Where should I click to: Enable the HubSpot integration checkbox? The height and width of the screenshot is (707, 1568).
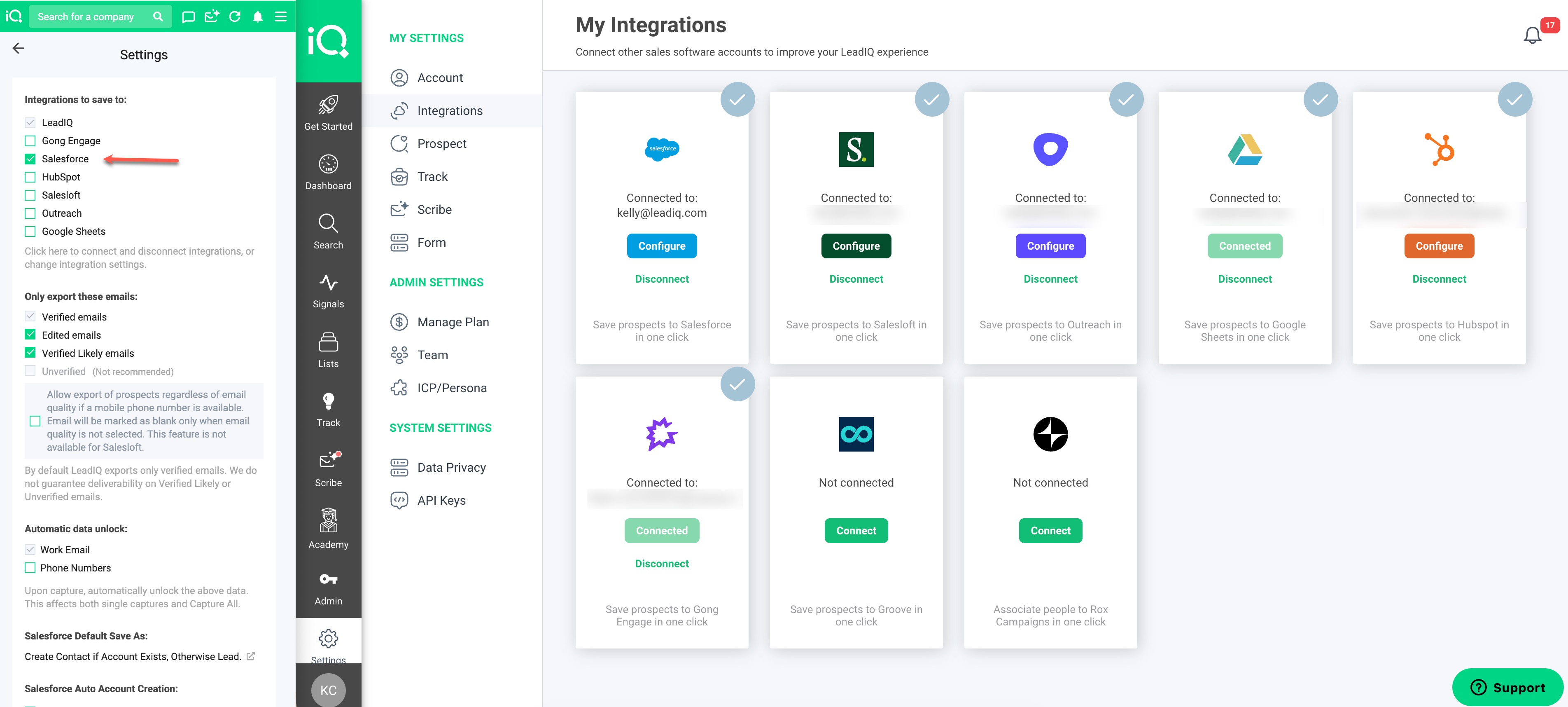30,177
